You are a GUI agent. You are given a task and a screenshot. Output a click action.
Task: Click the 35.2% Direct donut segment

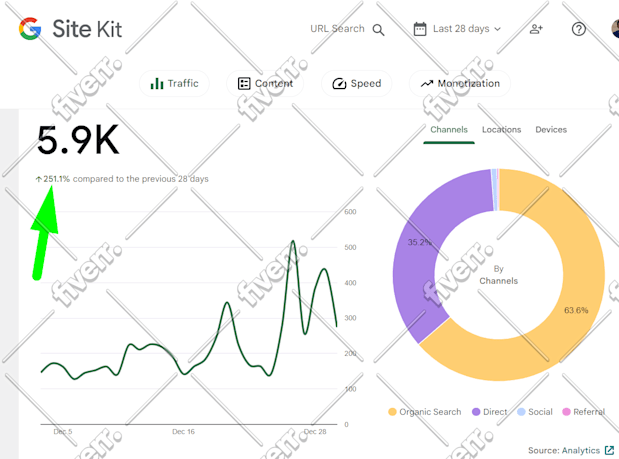coord(420,242)
